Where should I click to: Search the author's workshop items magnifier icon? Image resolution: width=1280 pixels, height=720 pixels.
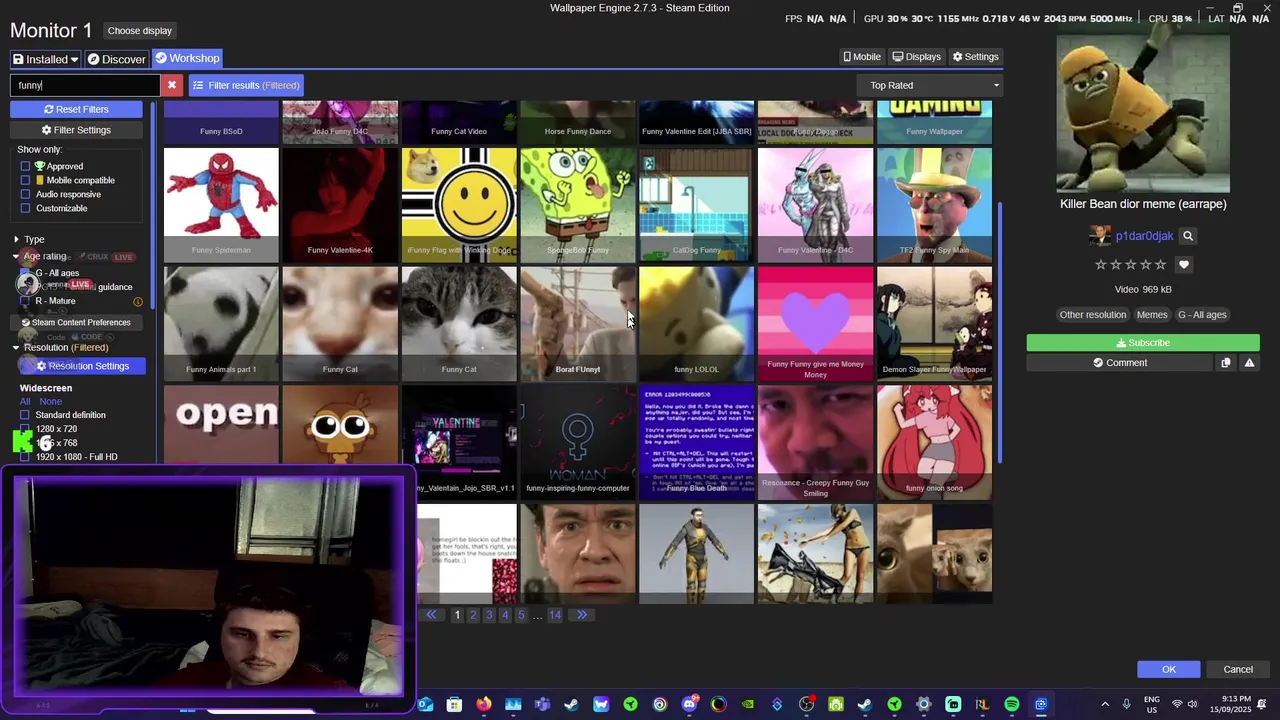click(x=1188, y=236)
